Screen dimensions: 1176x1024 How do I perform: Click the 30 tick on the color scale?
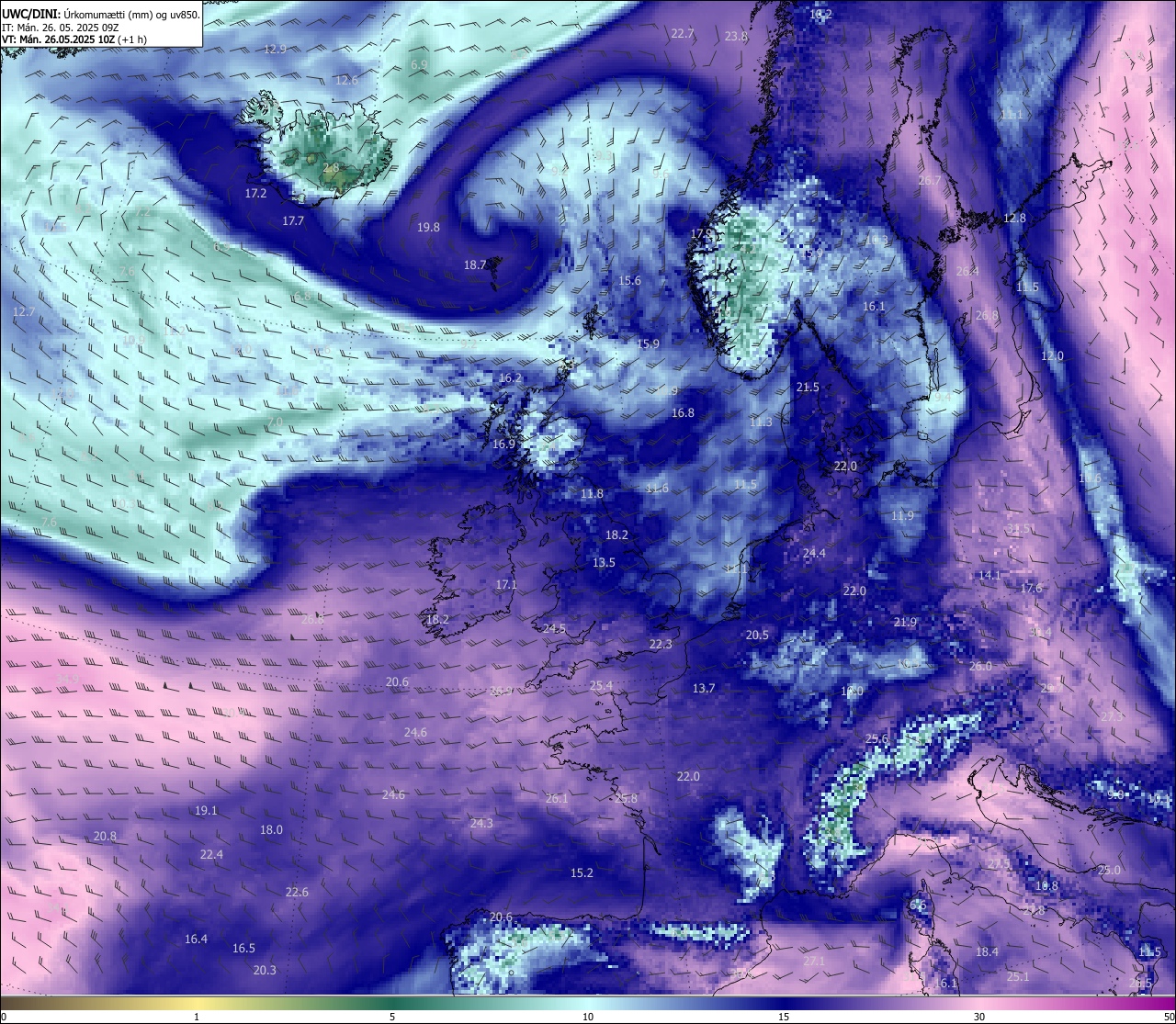(x=979, y=1017)
